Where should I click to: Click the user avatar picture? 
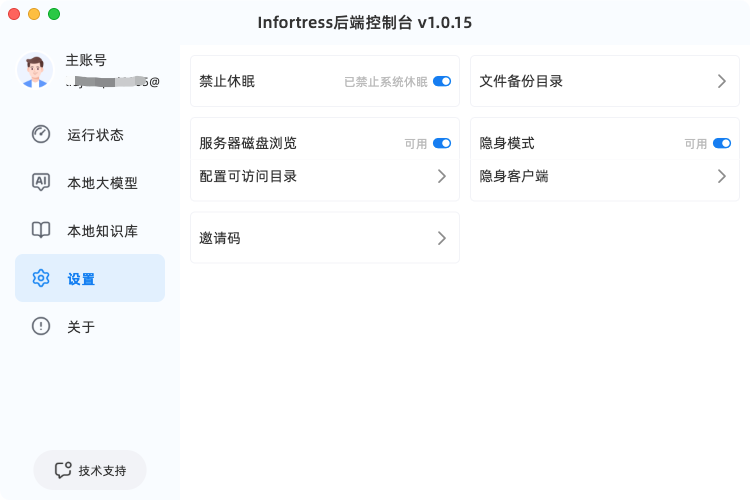[x=35, y=70]
